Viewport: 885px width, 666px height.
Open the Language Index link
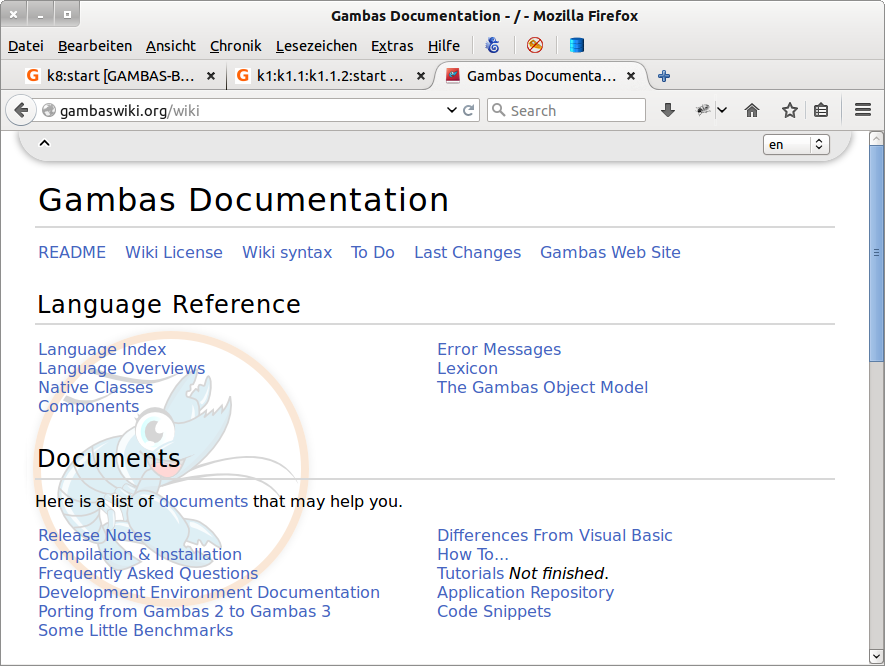(x=102, y=349)
